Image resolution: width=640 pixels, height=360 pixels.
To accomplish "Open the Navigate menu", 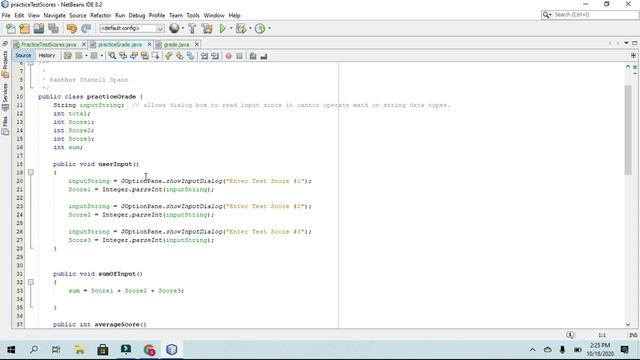I will pyautogui.click(x=54, y=16).
